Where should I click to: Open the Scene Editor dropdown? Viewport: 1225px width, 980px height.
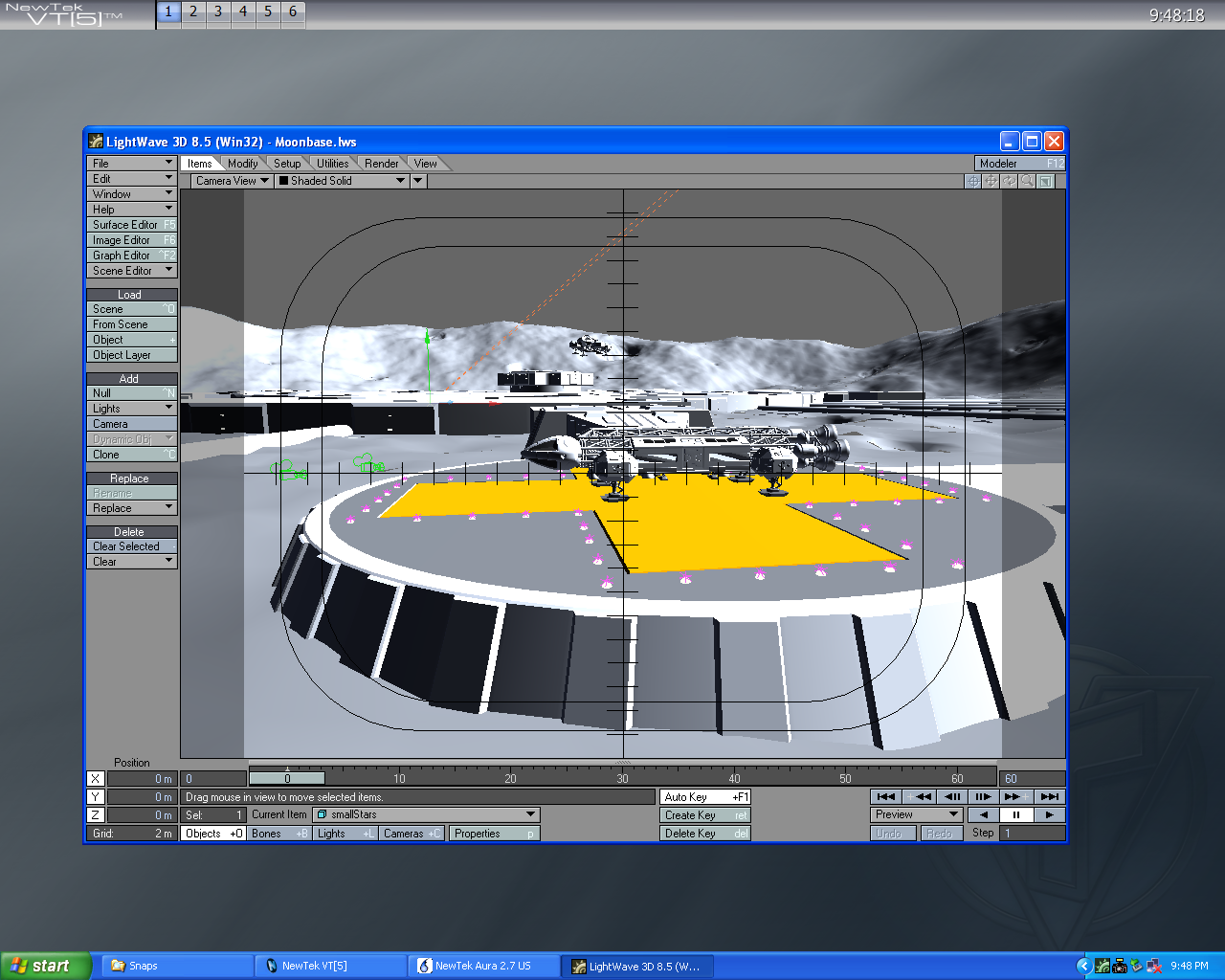[x=132, y=271]
